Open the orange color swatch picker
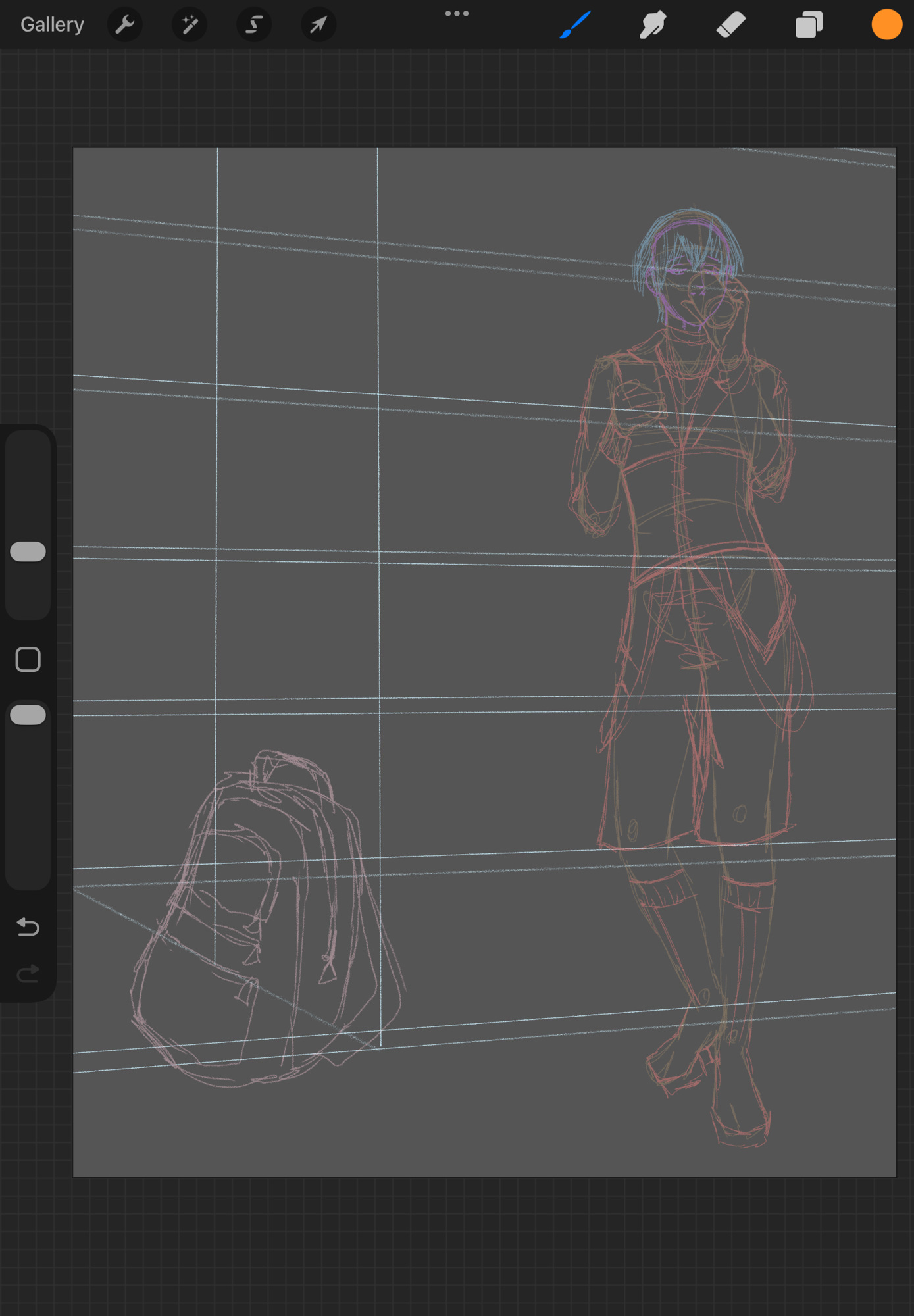This screenshot has width=914, height=1316. click(886, 25)
